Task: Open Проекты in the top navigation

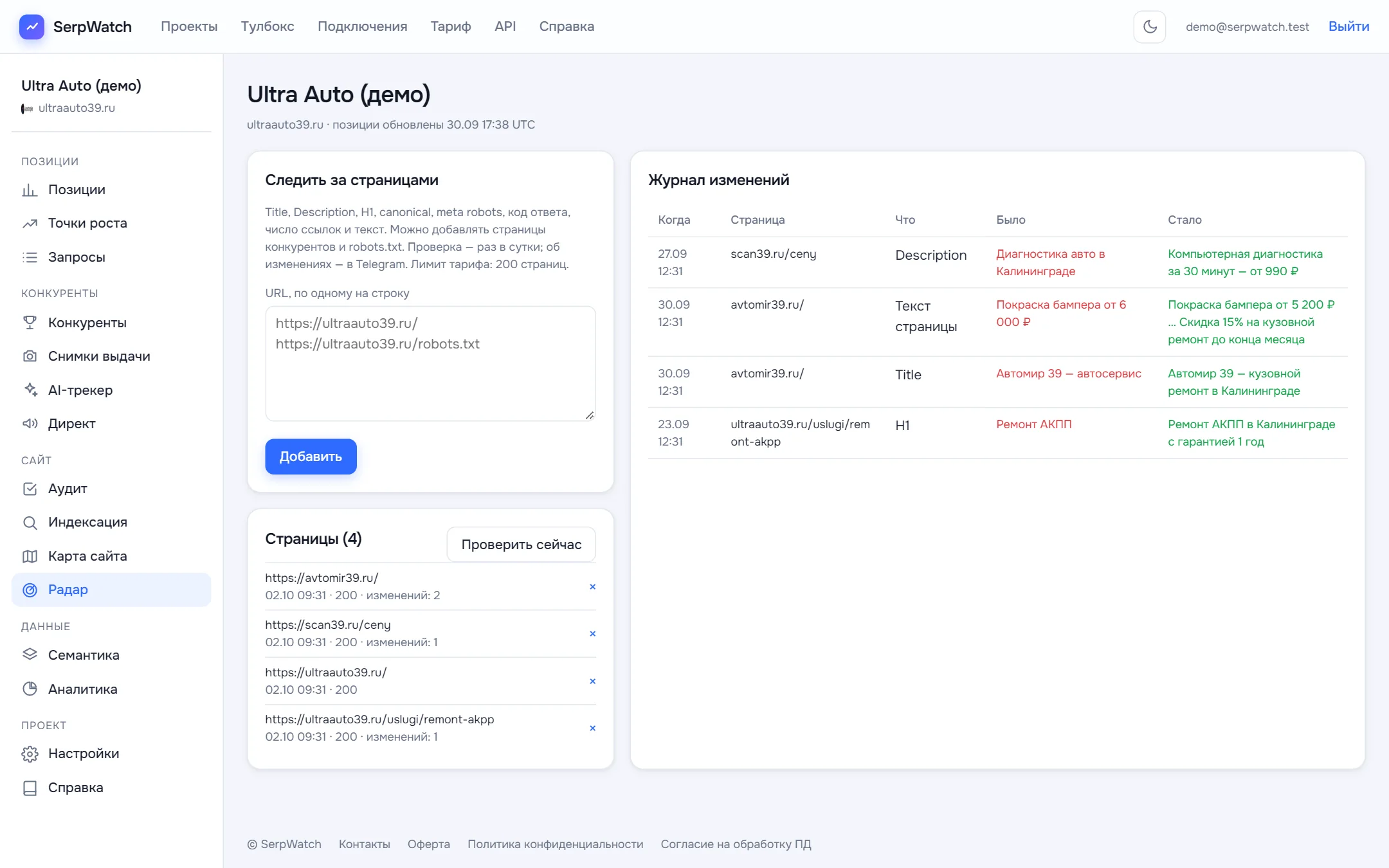Action: click(189, 26)
